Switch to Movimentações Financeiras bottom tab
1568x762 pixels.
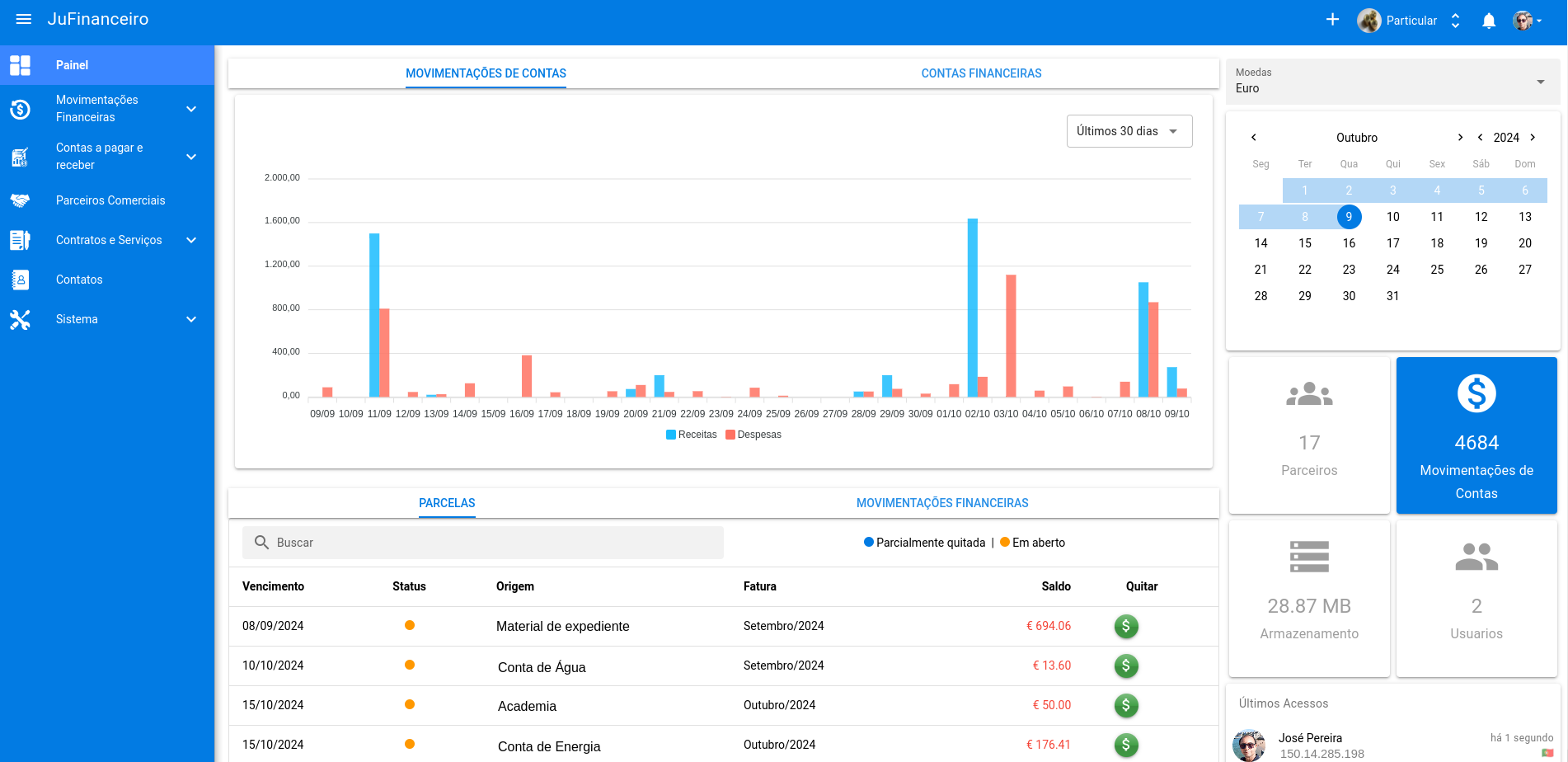tap(941, 503)
